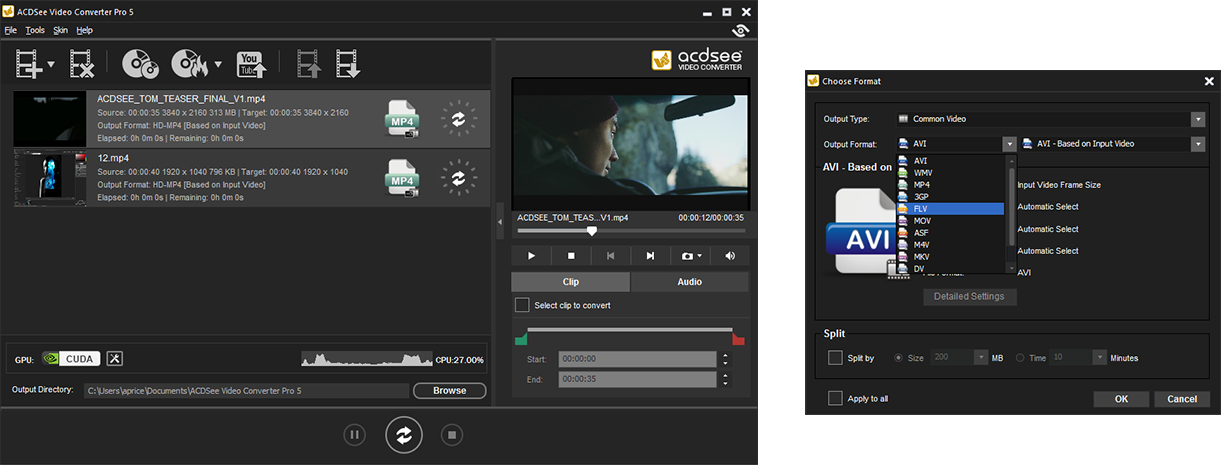1221x465 pixels.
Task: Click the Rip disc icon in toolbar
Action: click(140, 65)
